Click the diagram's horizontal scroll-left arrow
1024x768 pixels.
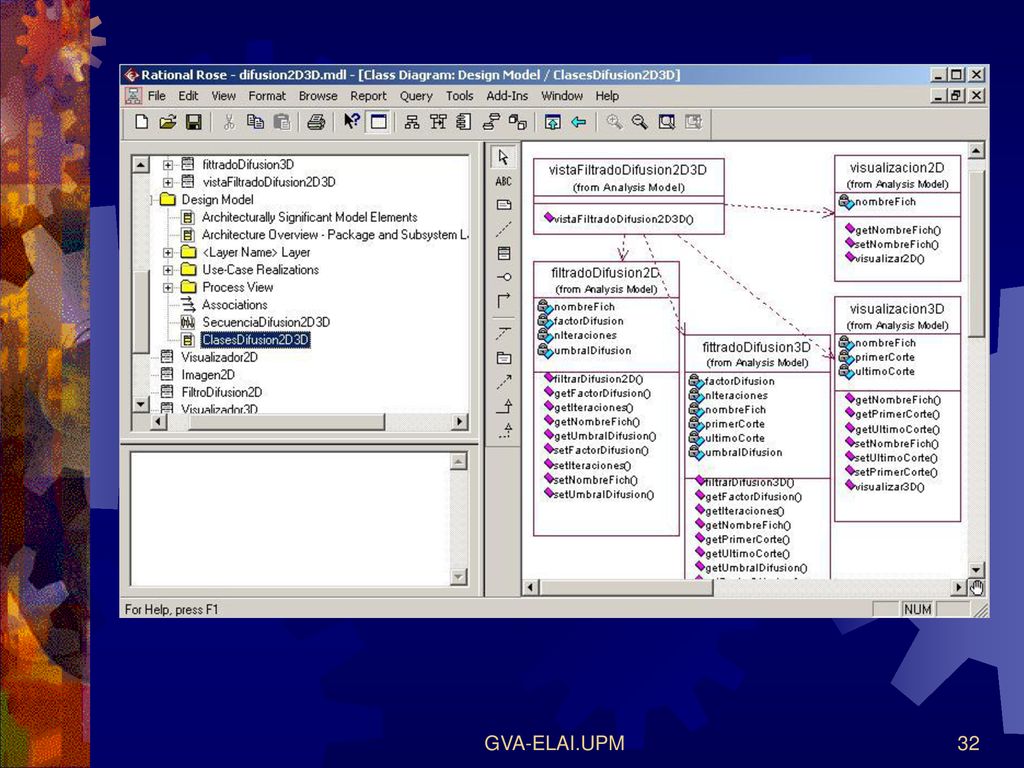point(530,587)
